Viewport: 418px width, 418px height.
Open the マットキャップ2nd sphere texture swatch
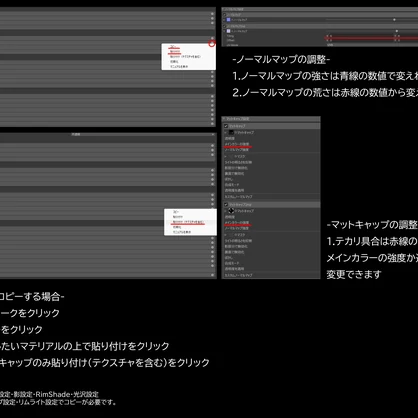click(231, 211)
